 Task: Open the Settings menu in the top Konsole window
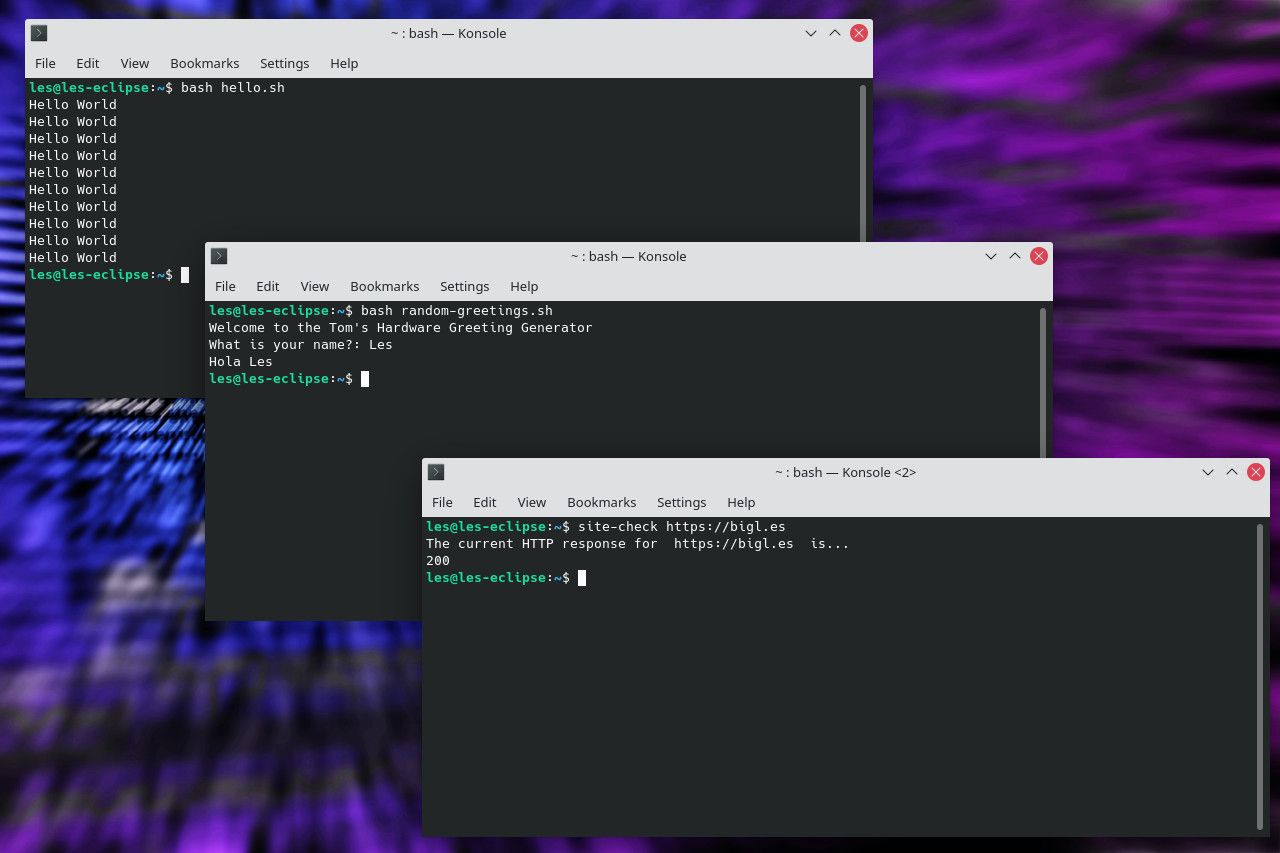[x=284, y=63]
